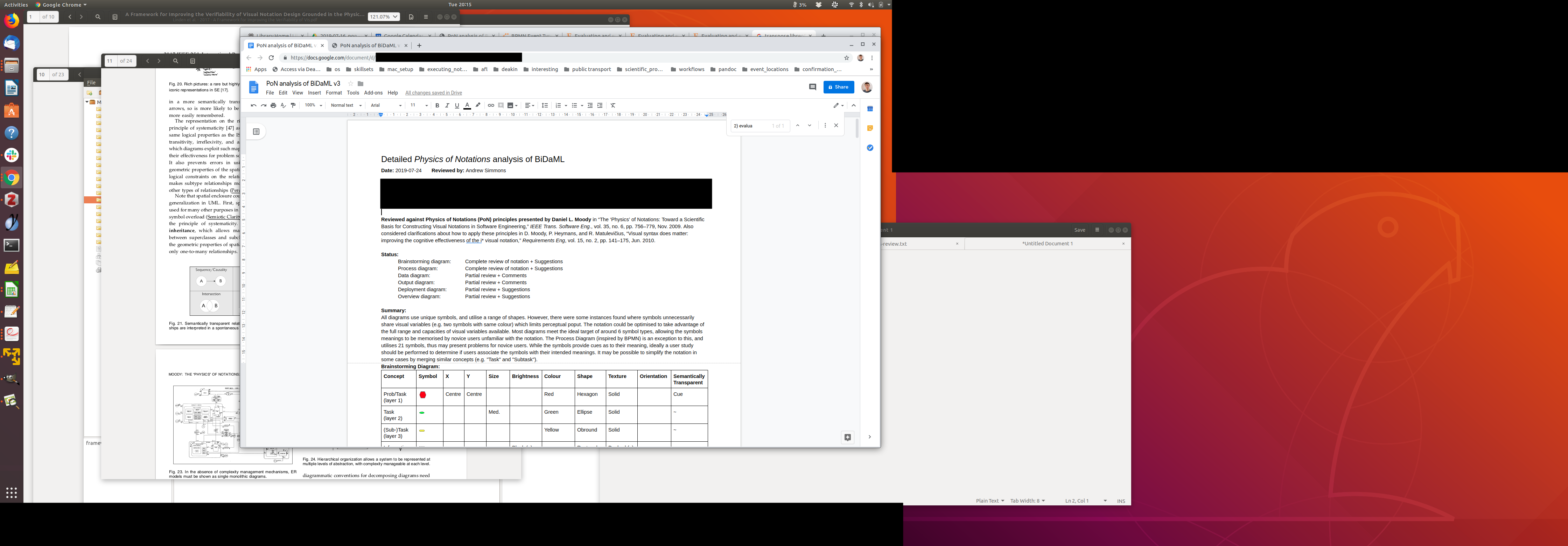Star the PoN analysis document
The width and height of the screenshot is (1568, 546).
351,83
